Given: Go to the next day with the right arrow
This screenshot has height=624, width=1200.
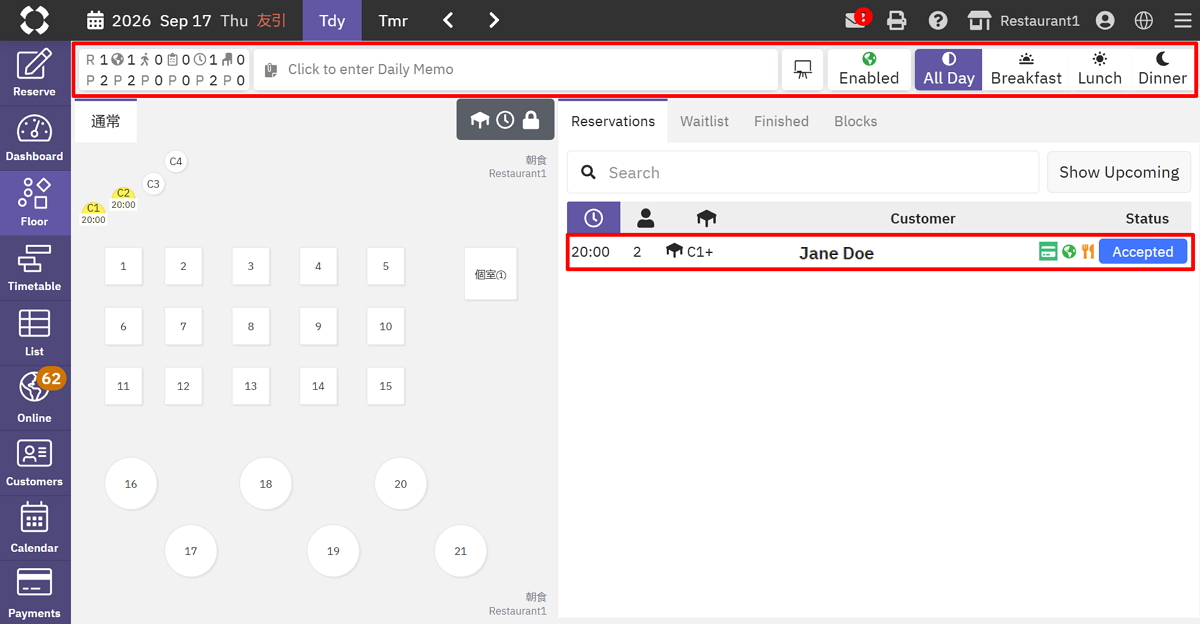Looking at the screenshot, I should pyautogui.click(x=494, y=20).
